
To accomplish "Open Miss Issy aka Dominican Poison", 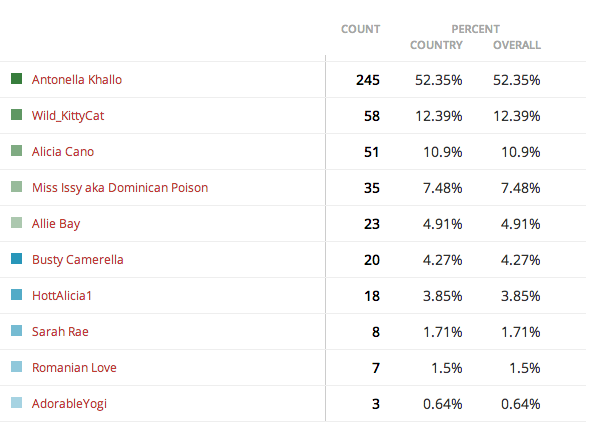I will pyautogui.click(x=120, y=188).
